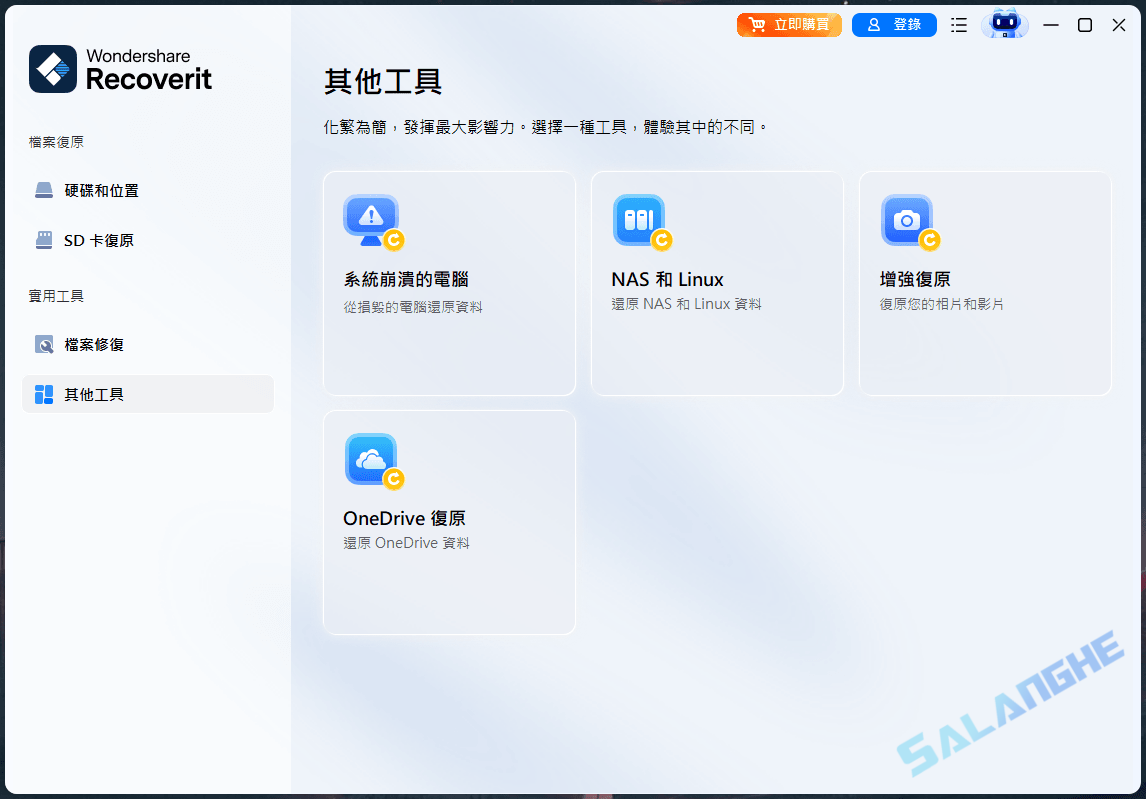The width and height of the screenshot is (1146, 799).
Task: Click the 增強復原 camera icon
Action: coord(907,220)
